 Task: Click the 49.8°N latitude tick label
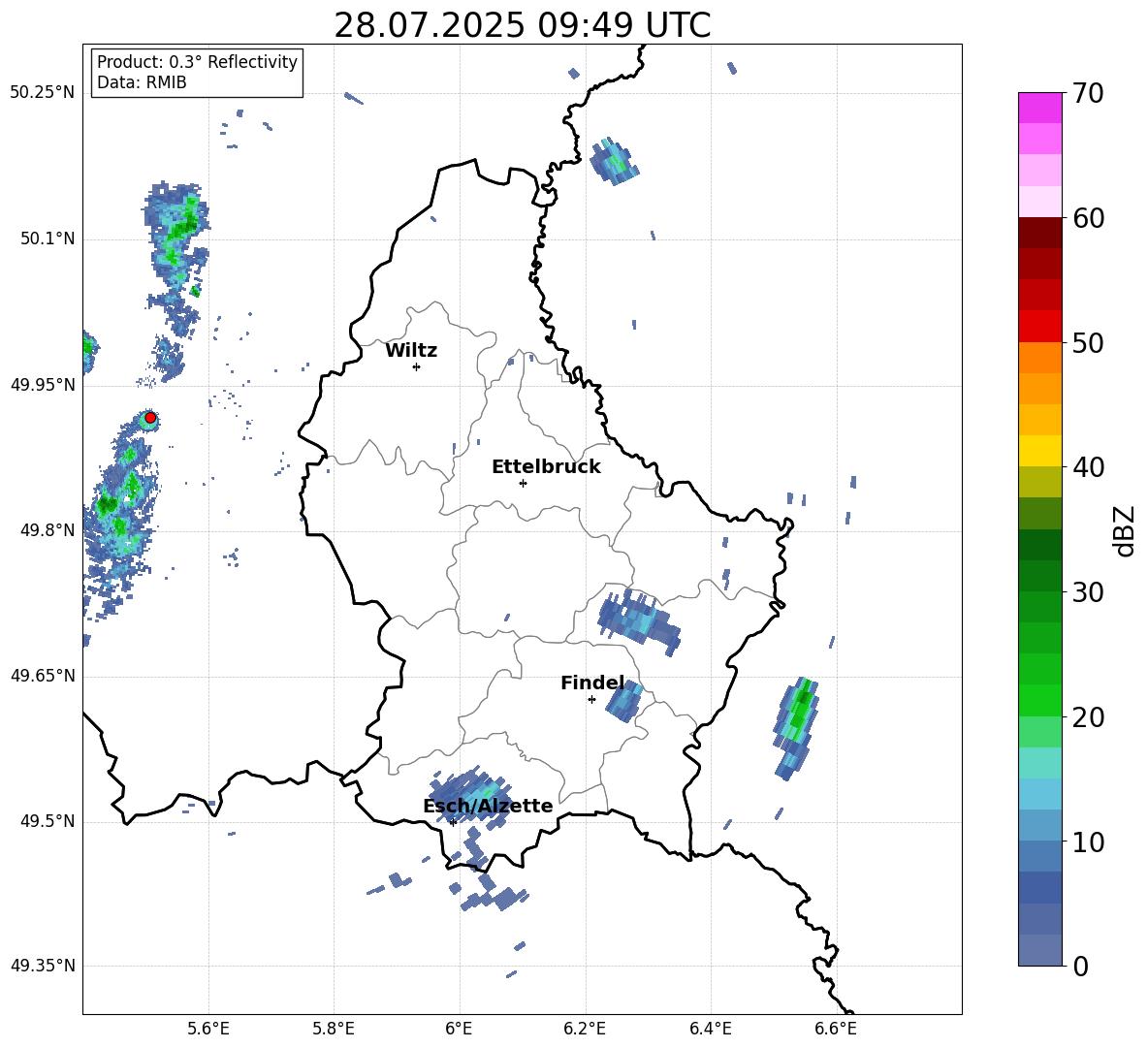tap(47, 530)
